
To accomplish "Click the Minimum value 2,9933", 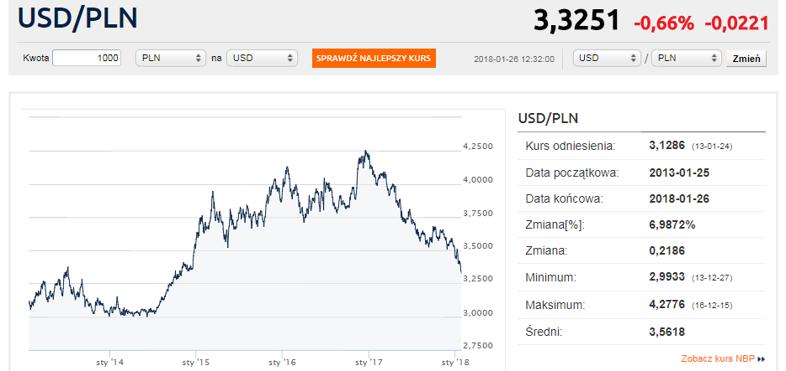I will tap(667, 277).
